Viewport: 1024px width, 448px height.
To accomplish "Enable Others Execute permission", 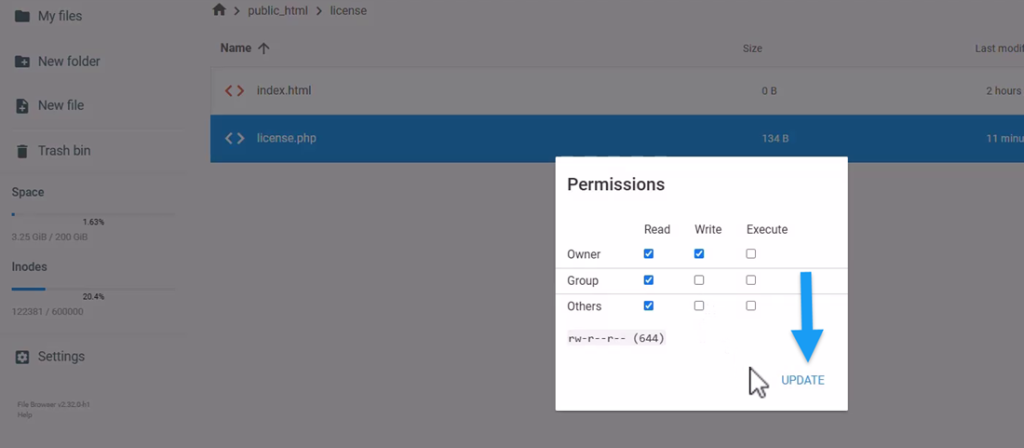I will [751, 306].
